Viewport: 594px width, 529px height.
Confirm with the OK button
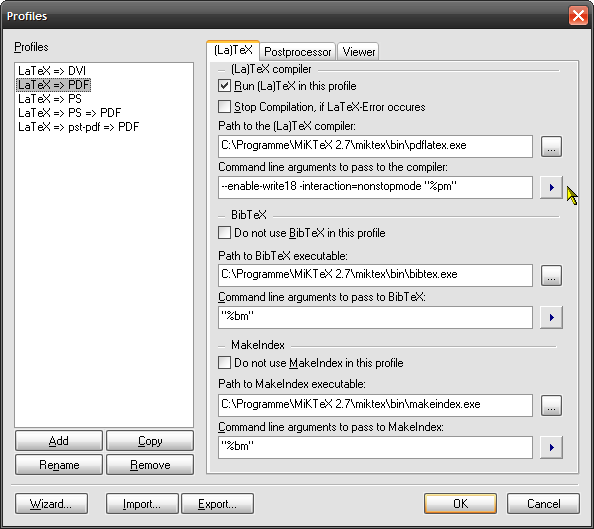pos(460,504)
